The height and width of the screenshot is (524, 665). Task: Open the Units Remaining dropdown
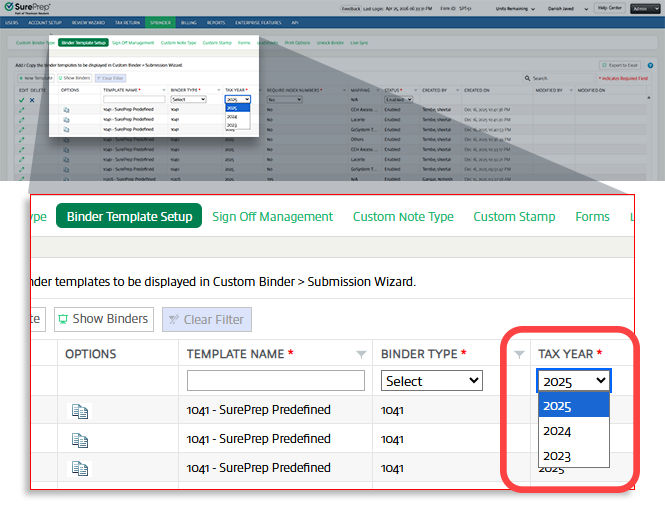click(515, 8)
